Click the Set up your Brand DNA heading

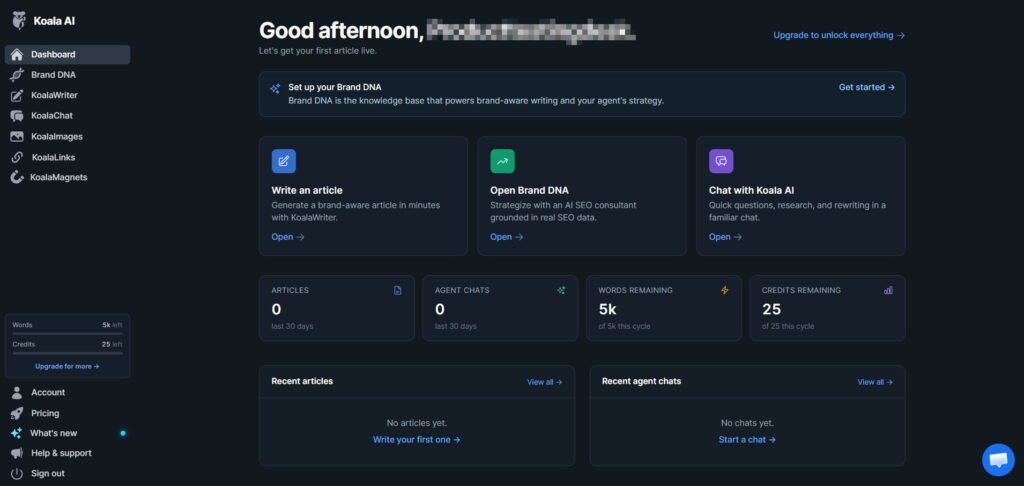click(x=335, y=88)
